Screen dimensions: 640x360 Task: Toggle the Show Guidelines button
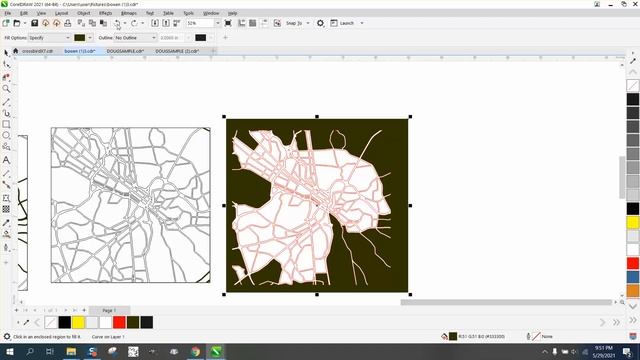click(264, 23)
